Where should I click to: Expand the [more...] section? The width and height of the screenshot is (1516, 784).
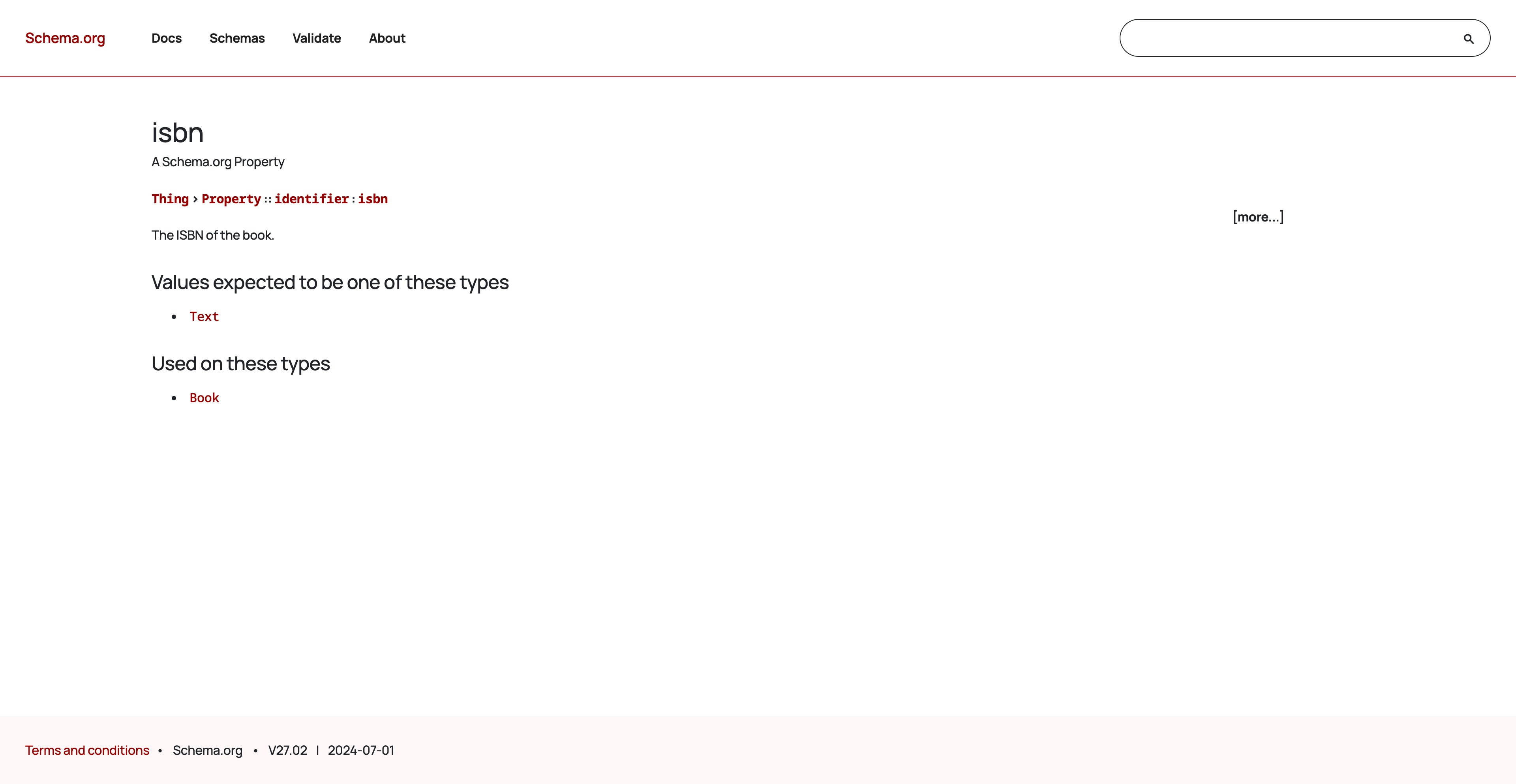(x=1258, y=217)
